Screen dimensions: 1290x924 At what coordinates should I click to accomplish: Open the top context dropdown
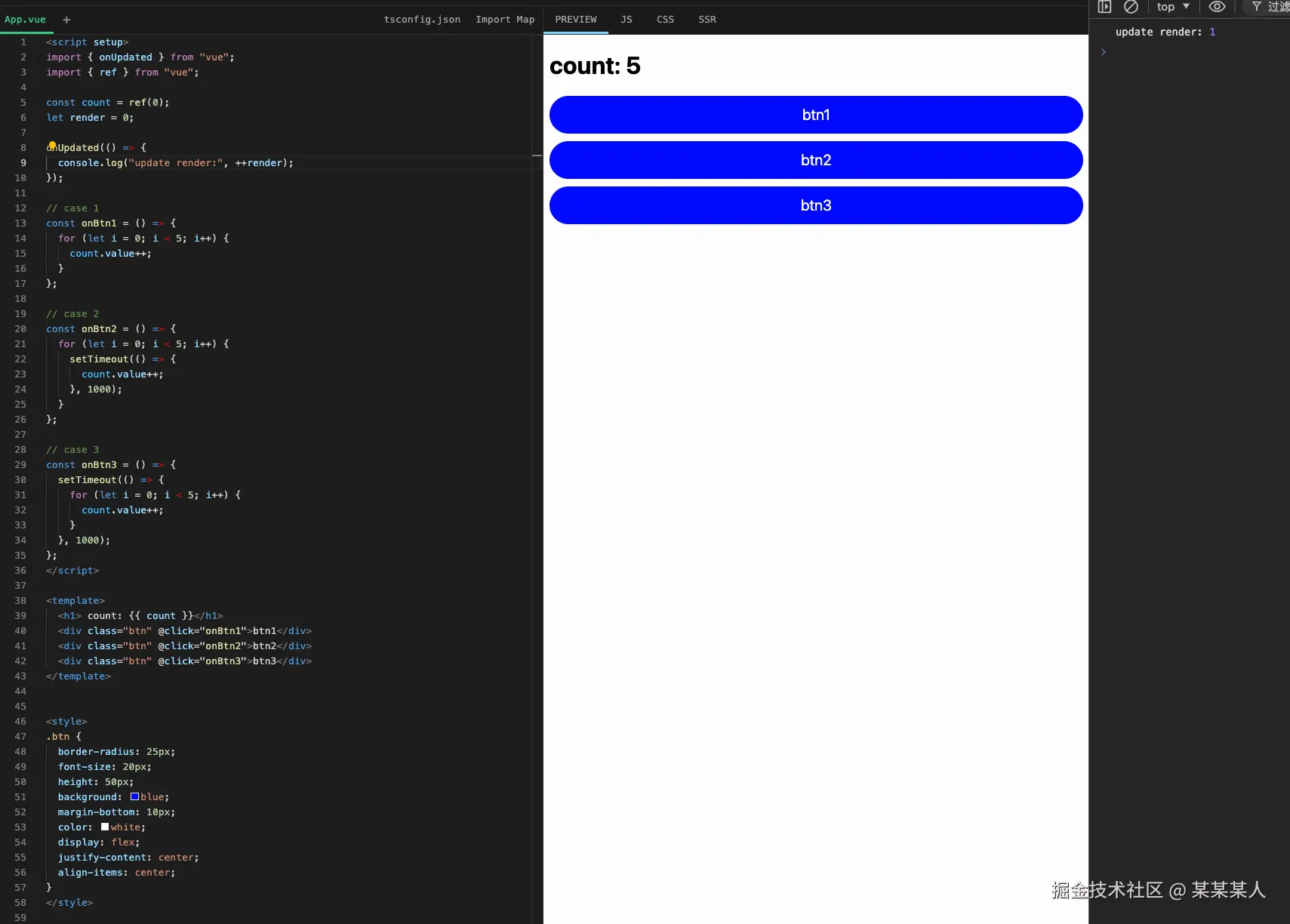point(1173,7)
